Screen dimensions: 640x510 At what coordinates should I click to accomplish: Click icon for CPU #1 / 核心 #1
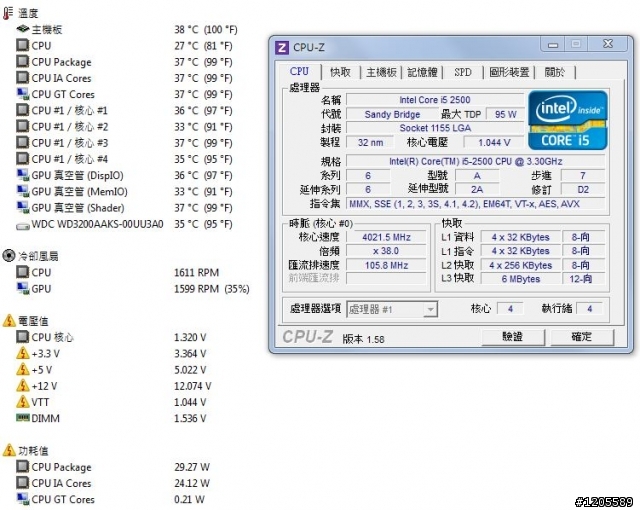pos(22,110)
